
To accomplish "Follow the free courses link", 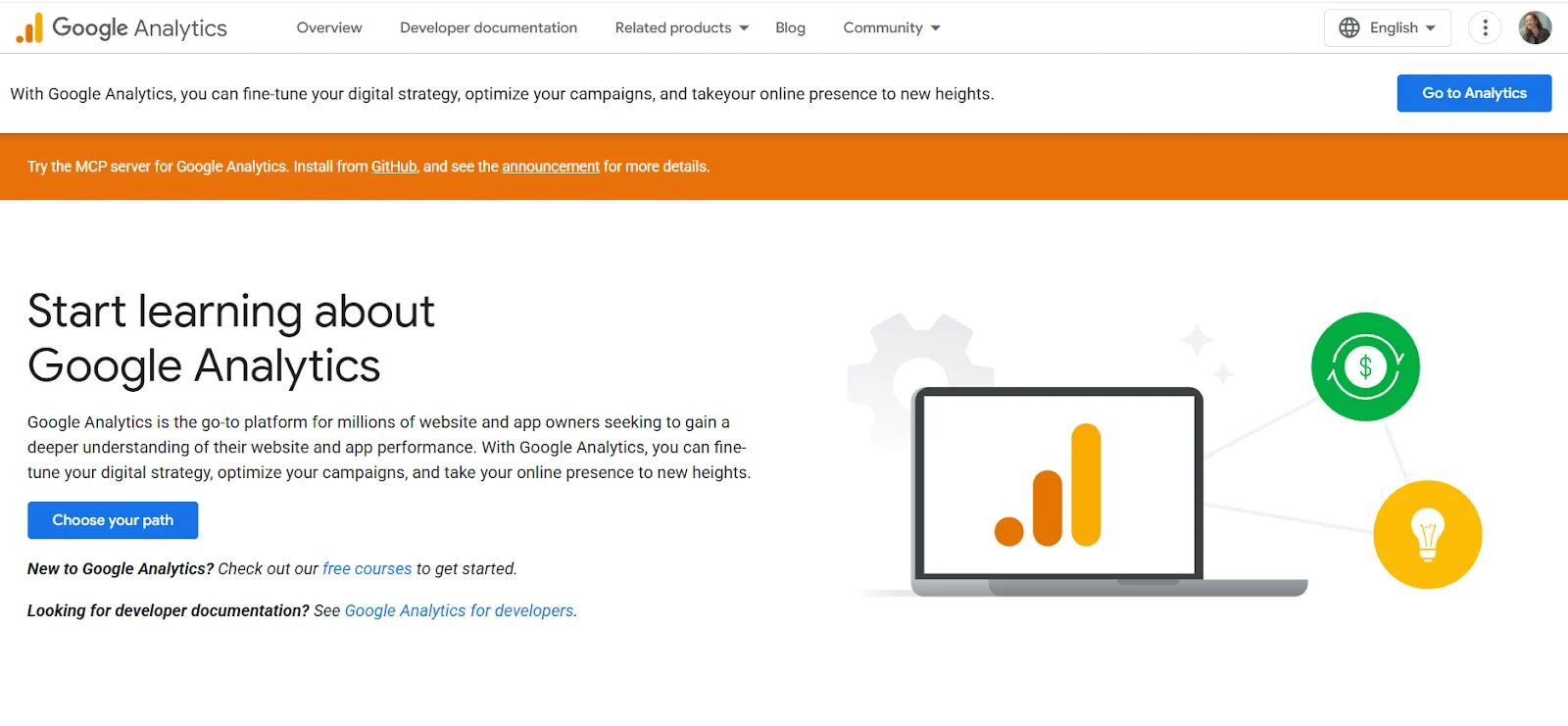I will pos(367,568).
